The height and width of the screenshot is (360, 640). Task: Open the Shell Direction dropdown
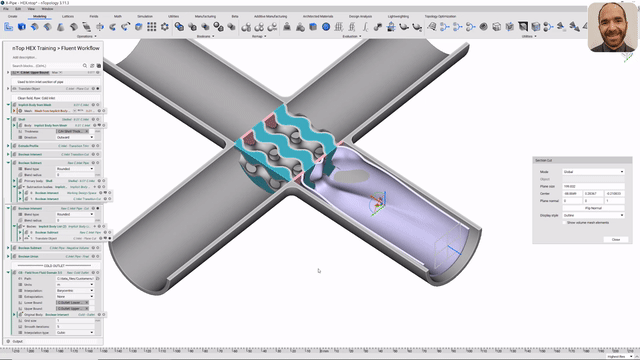[x=75, y=137]
